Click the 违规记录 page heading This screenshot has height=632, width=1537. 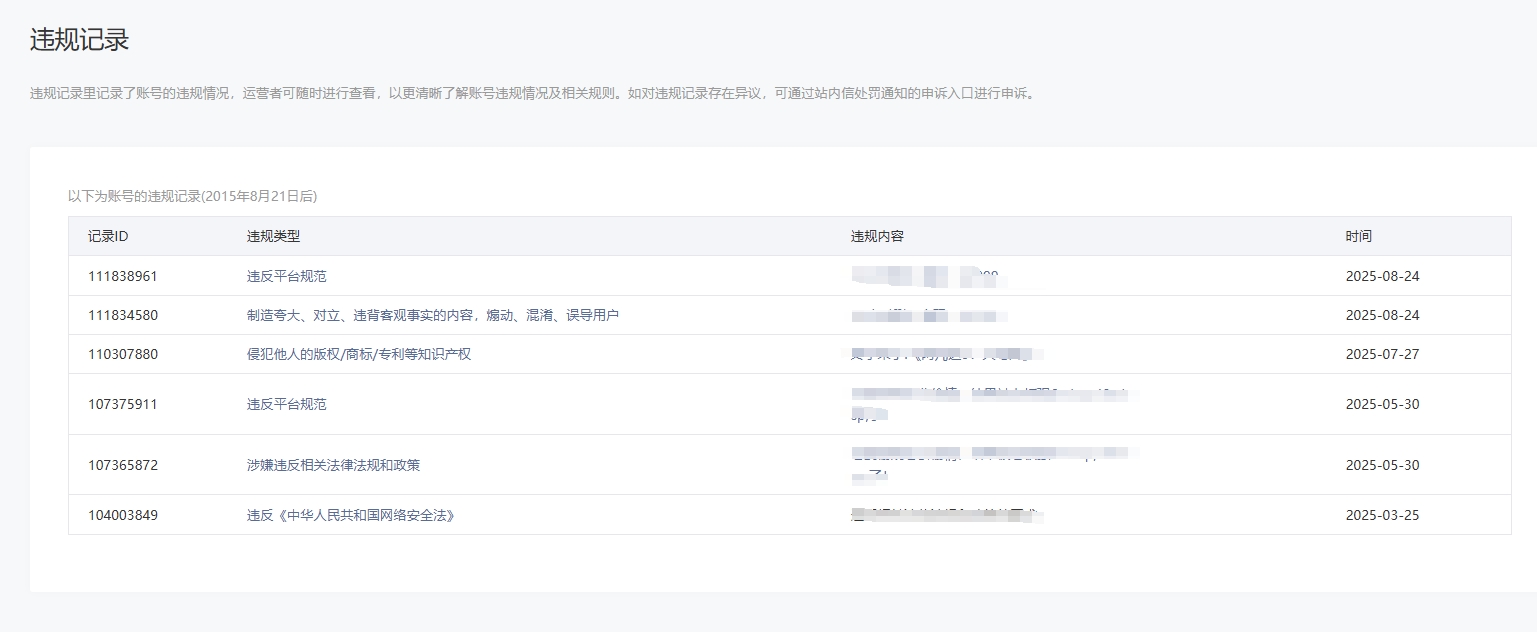pyautogui.click(x=79, y=40)
